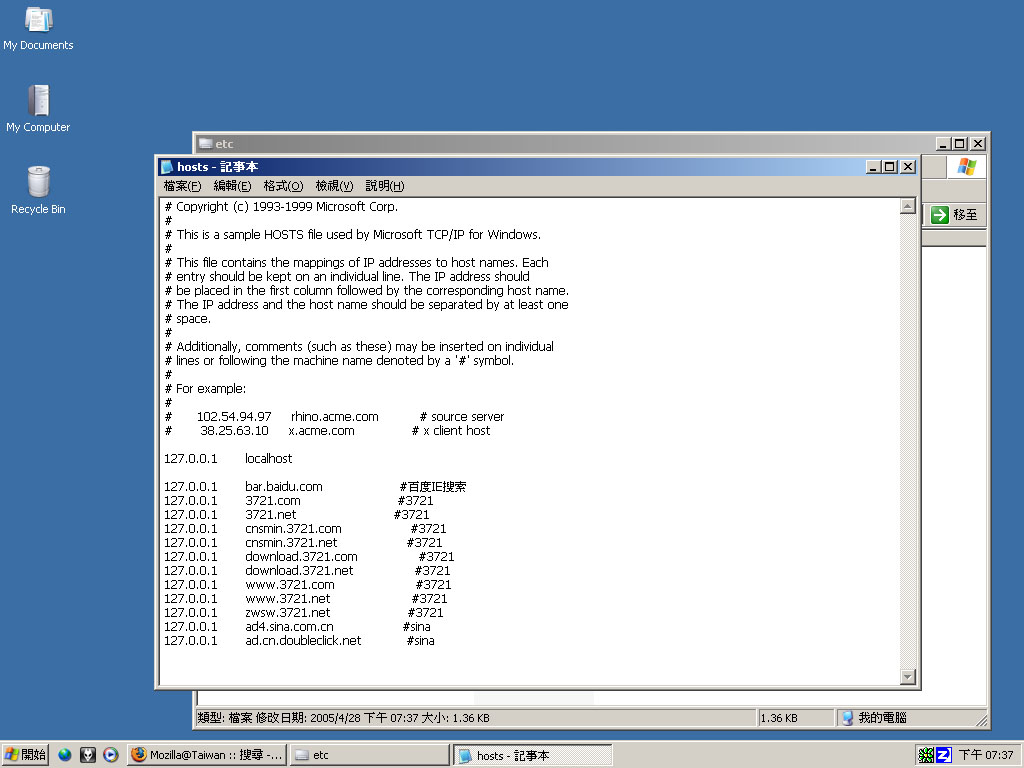1024x768 pixels.
Task: Click the 開始 Start button
Action: pos(25,755)
